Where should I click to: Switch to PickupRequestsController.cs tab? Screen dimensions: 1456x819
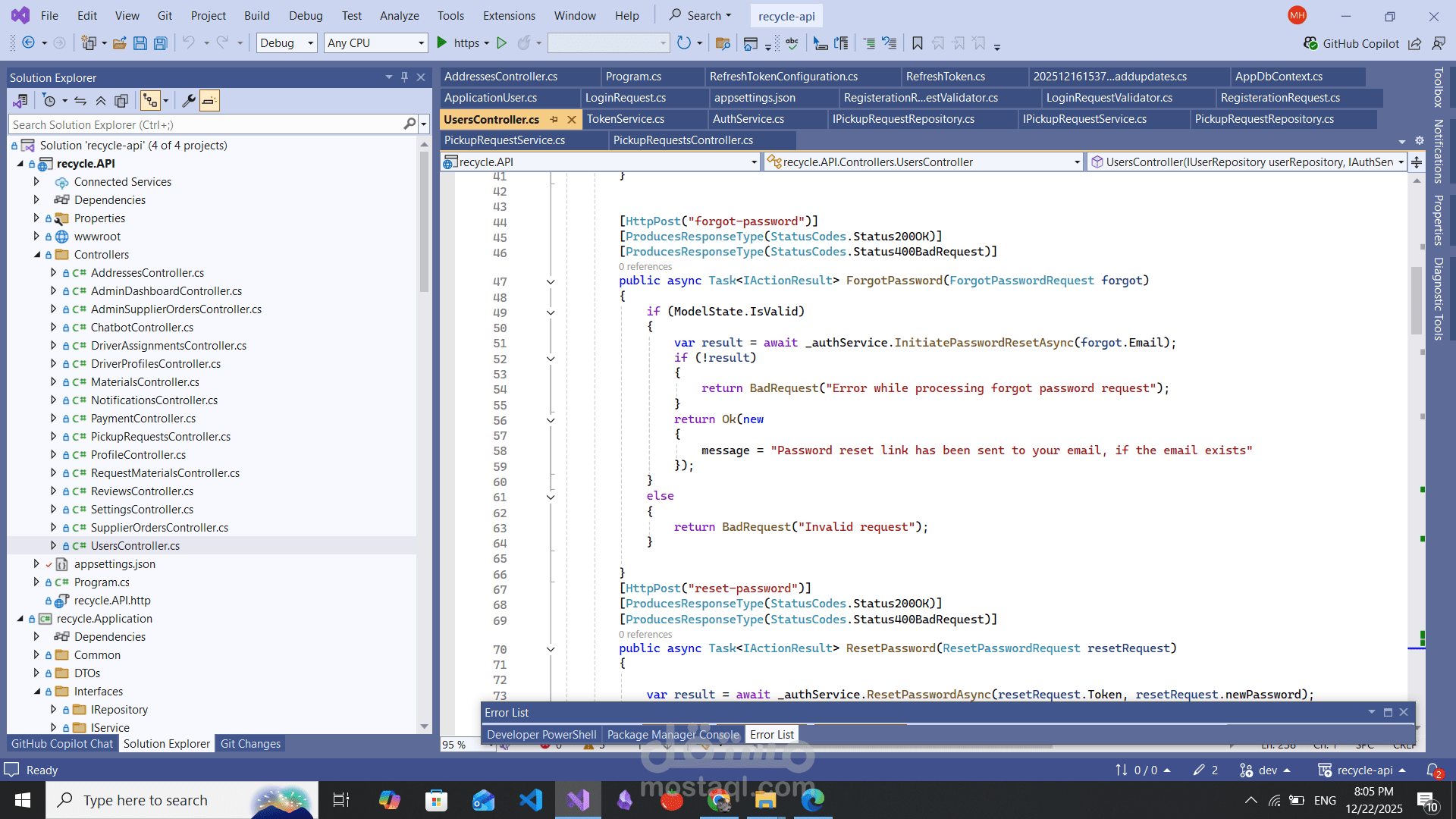[682, 140]
